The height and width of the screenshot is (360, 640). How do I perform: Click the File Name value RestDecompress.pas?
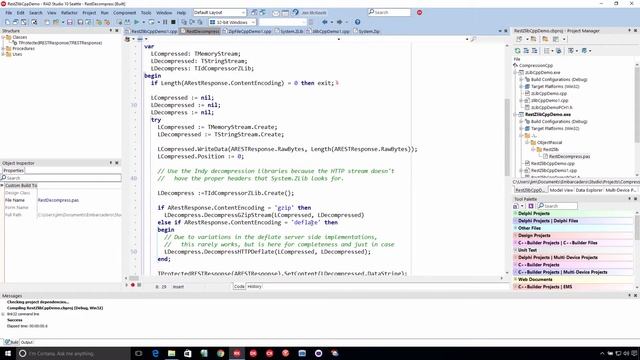(58, 200)
